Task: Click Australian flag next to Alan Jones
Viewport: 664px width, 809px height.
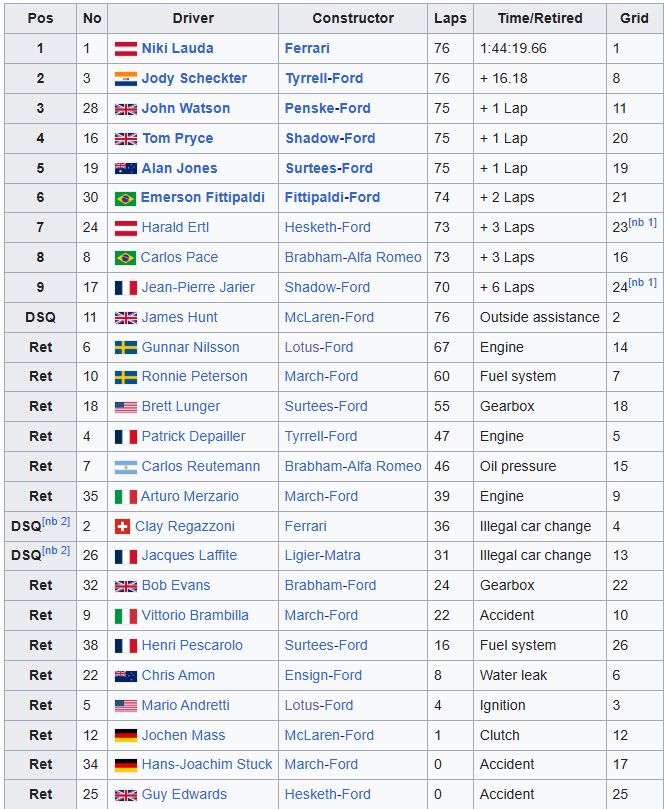Action: tap(125, 169)
